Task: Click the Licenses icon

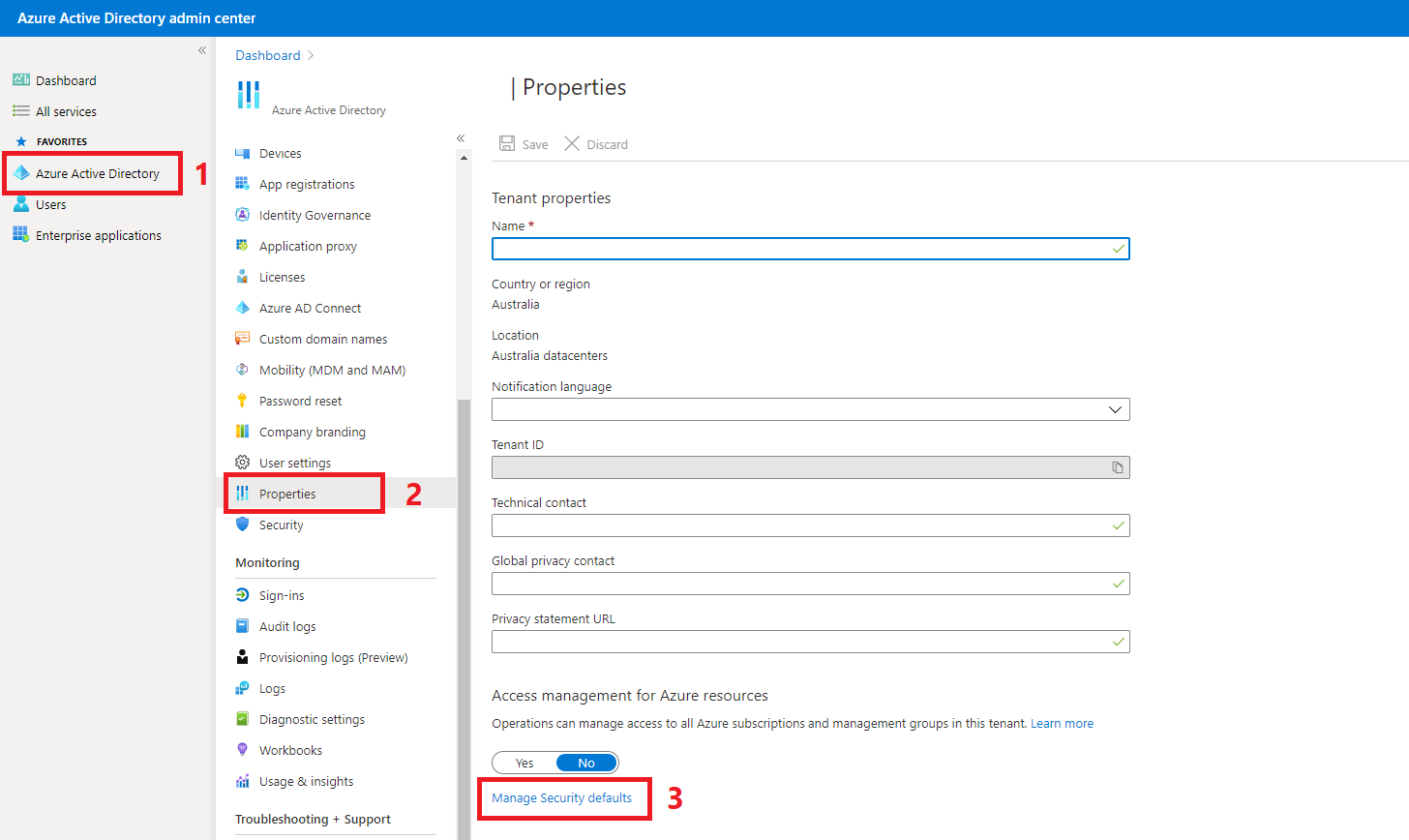Action: click(x=243, y=277)
